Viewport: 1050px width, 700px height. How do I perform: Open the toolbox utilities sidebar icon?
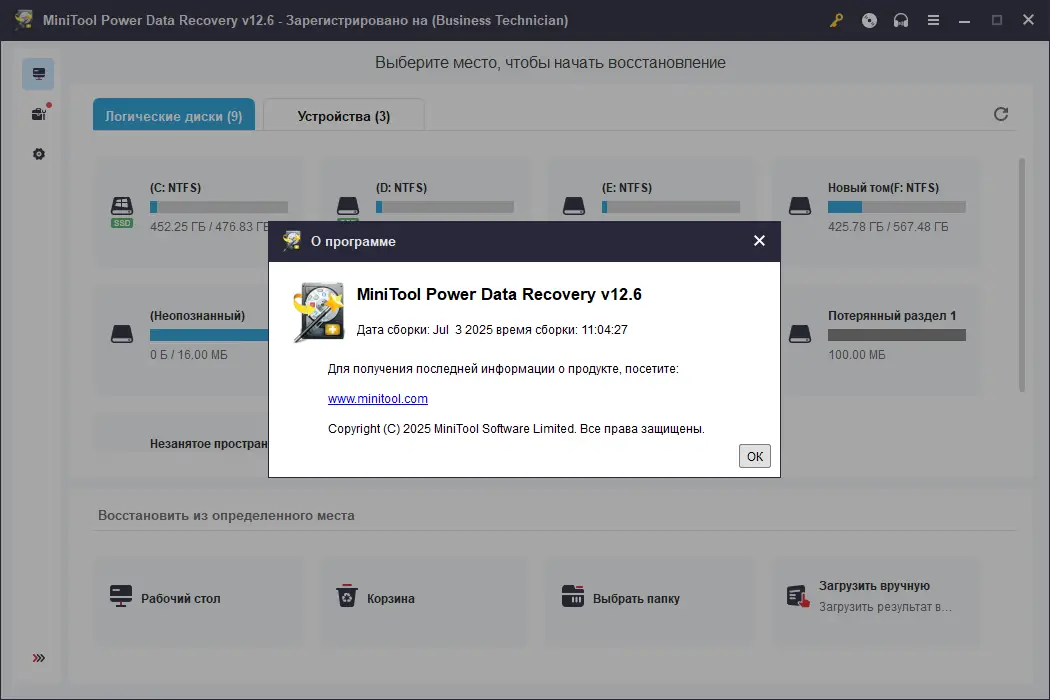(x=39, y=114)
